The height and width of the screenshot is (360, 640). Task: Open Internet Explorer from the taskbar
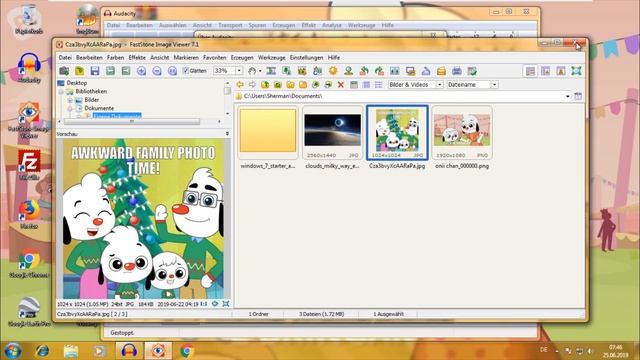42,351
